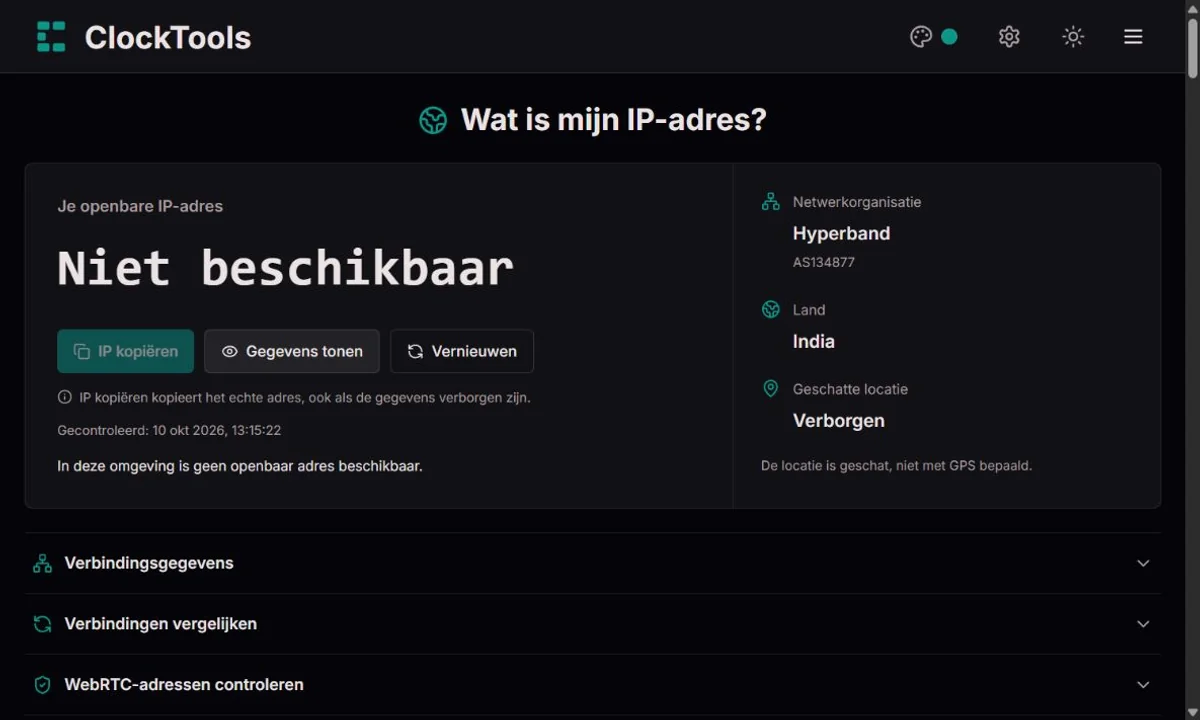Click the 'AS134877' number text

(824, 262)
